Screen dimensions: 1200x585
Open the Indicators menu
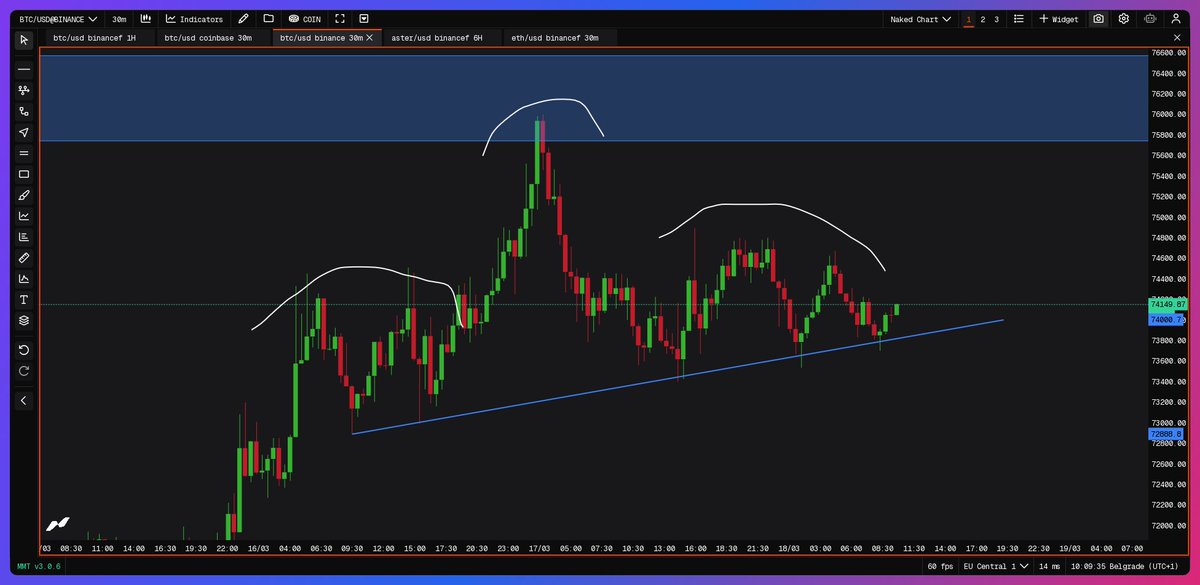[x=194, y=18]
